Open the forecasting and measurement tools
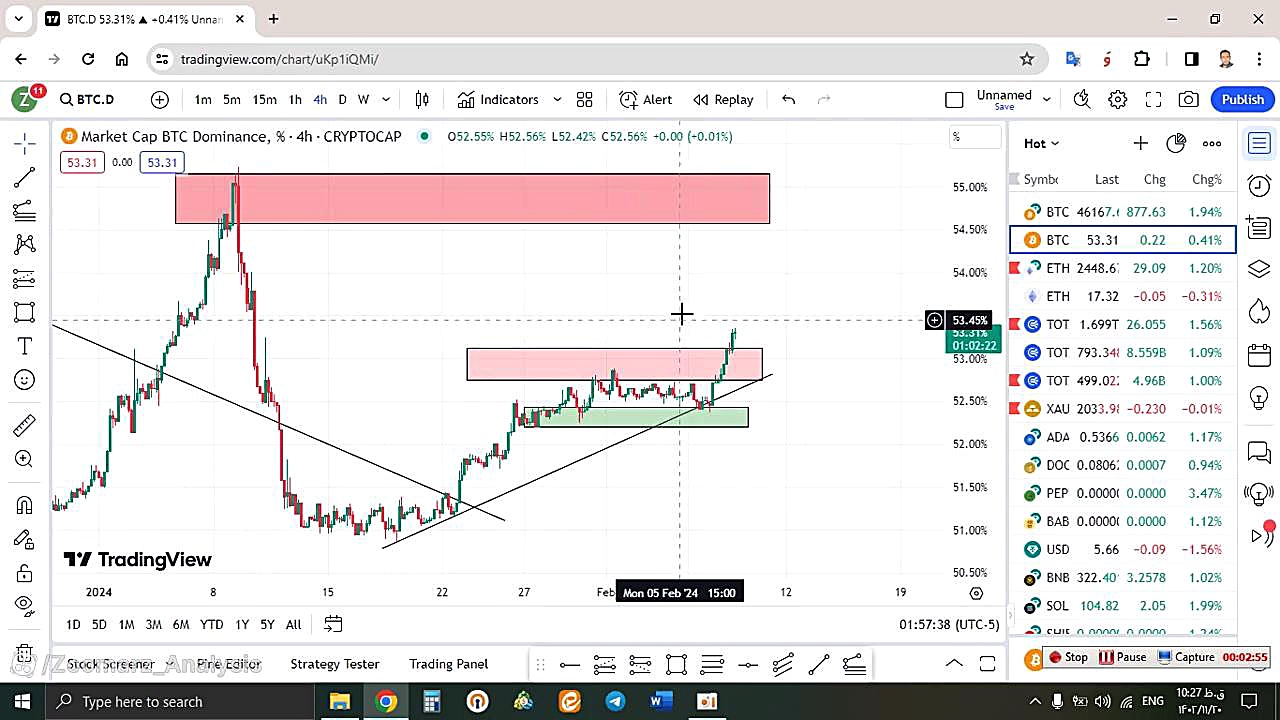Screen dimensions: 1280x720 25,279
